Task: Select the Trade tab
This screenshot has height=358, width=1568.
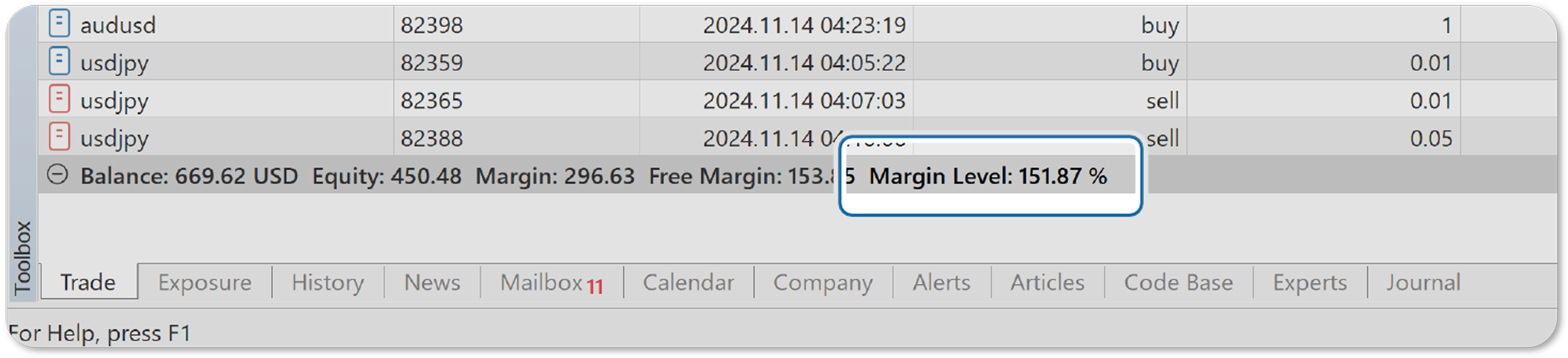Action: click(x=88, y=282)
